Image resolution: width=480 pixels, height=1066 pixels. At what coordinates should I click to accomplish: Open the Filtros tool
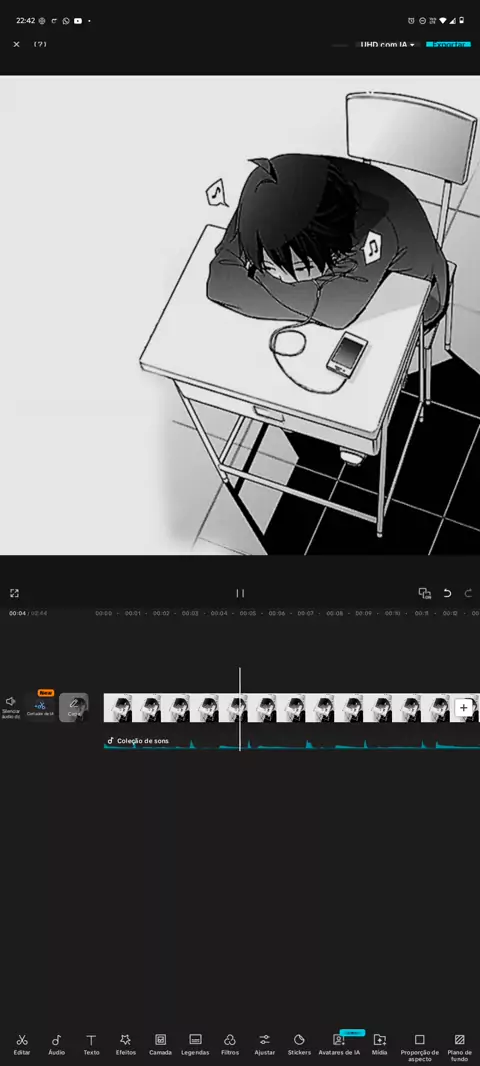coord(230,1044)
